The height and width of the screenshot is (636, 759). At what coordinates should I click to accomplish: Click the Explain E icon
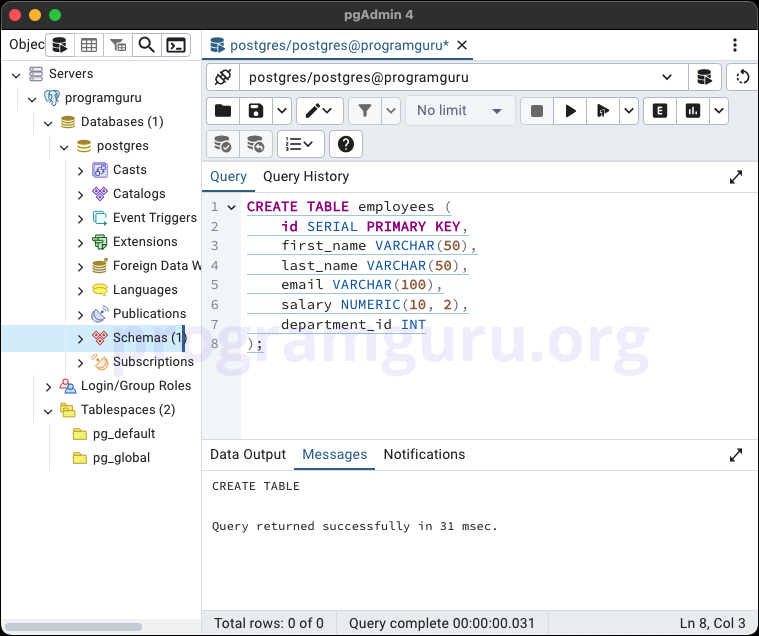tap(660, 111)
